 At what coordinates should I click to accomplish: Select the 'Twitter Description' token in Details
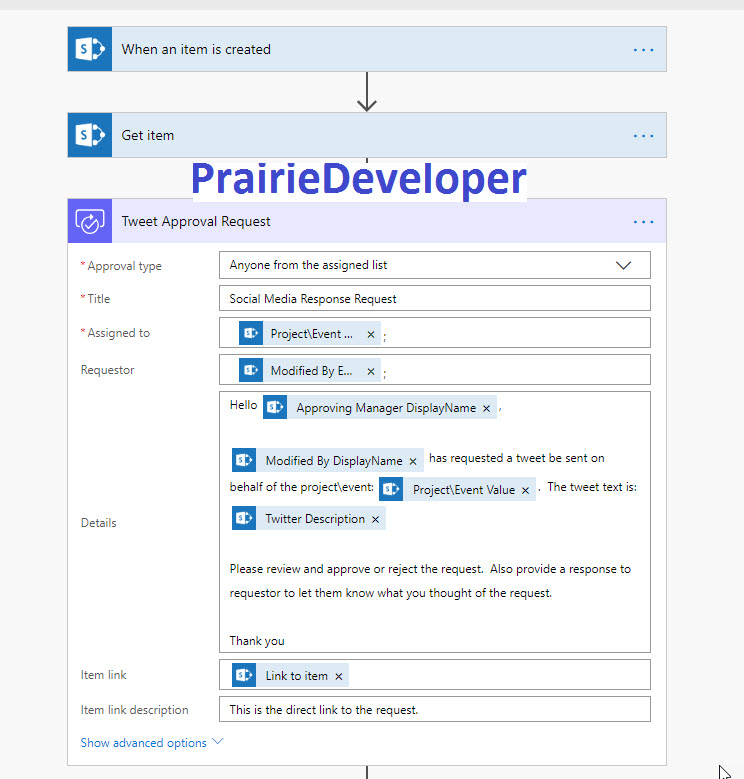point(308,519)
